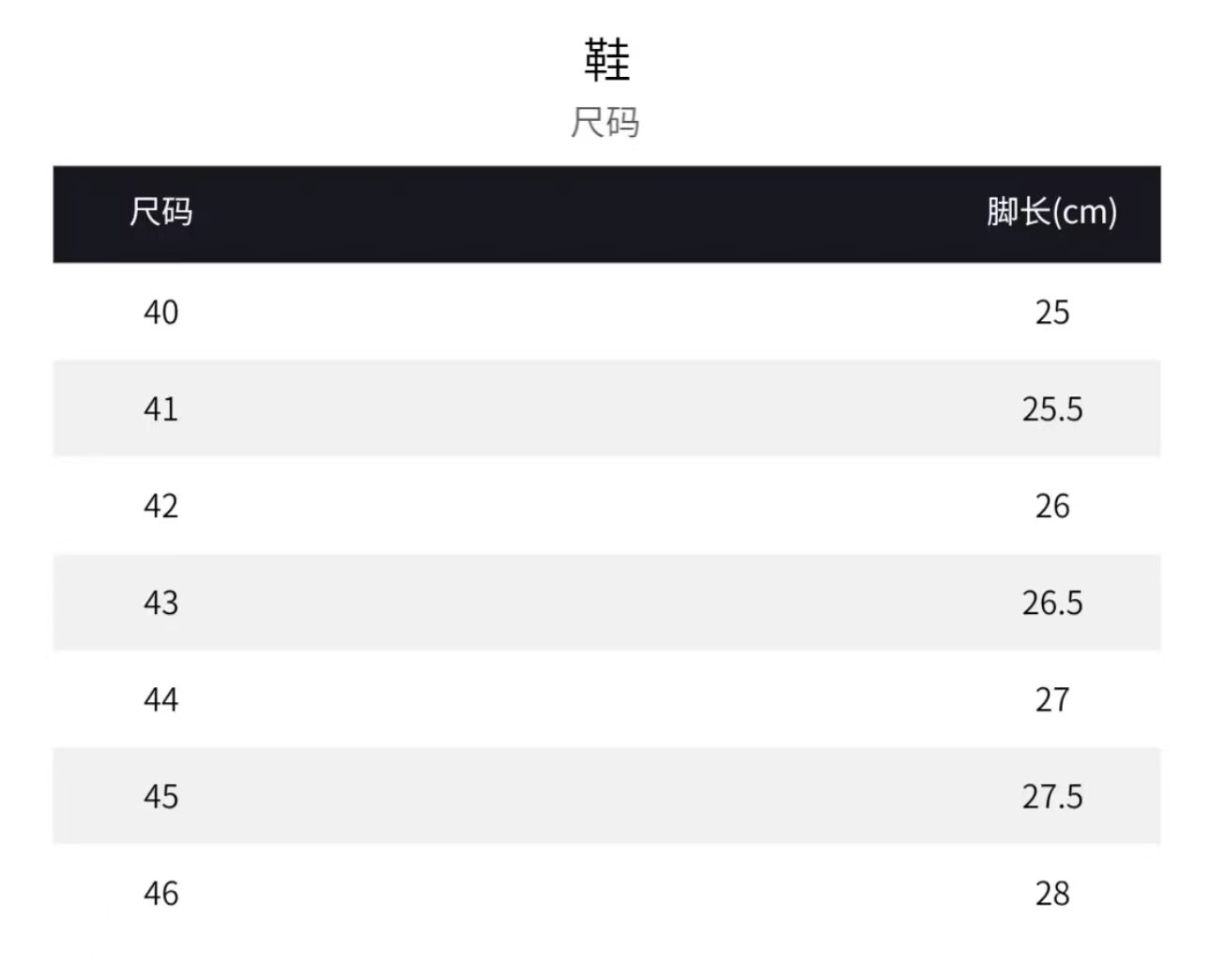Click the 25 foot length value
Image resolution: width=1211 pixels, height=980 pixels.
point(1052,312)
